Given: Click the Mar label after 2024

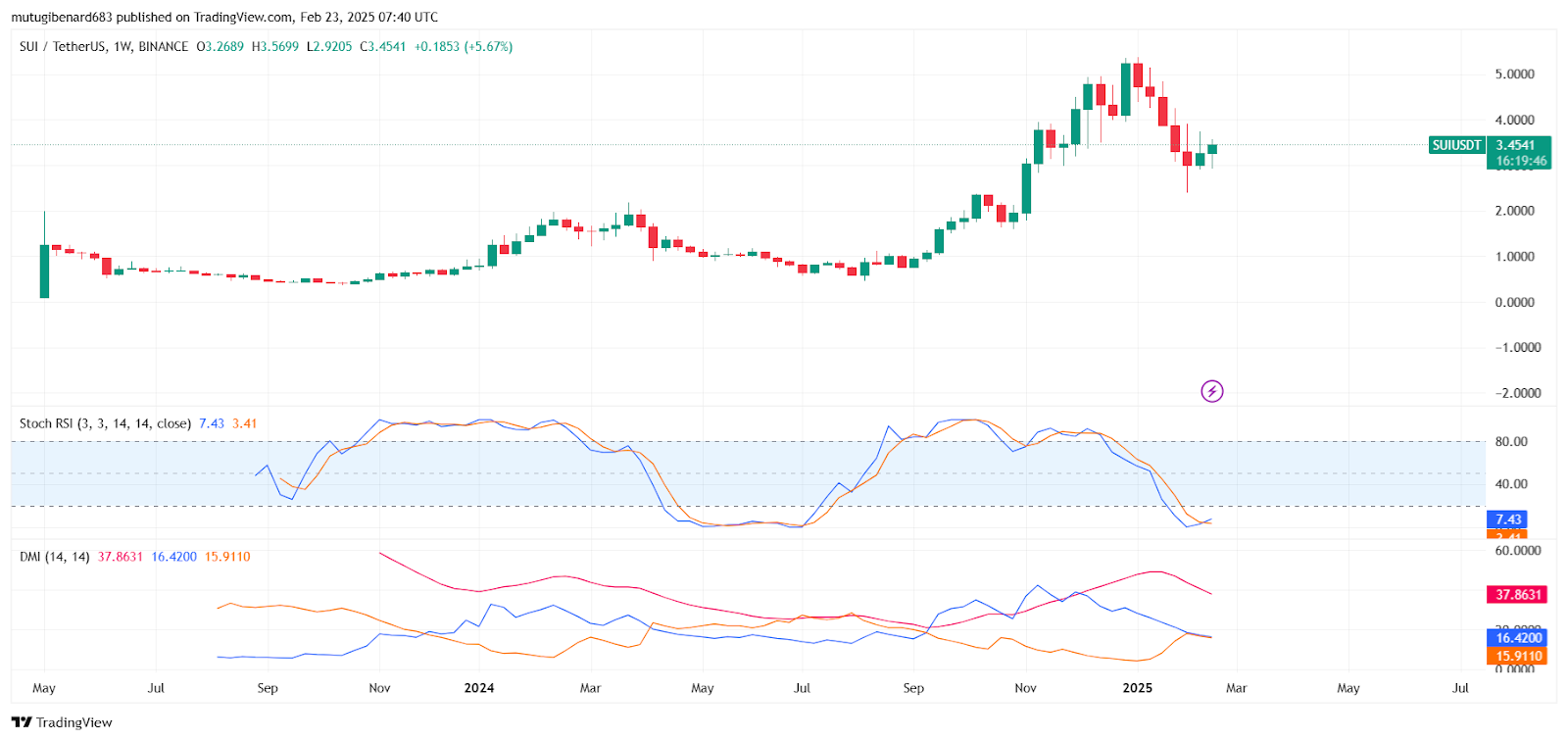Looking at the screenshot, I should pyautogui.click(x=590, y=688).
